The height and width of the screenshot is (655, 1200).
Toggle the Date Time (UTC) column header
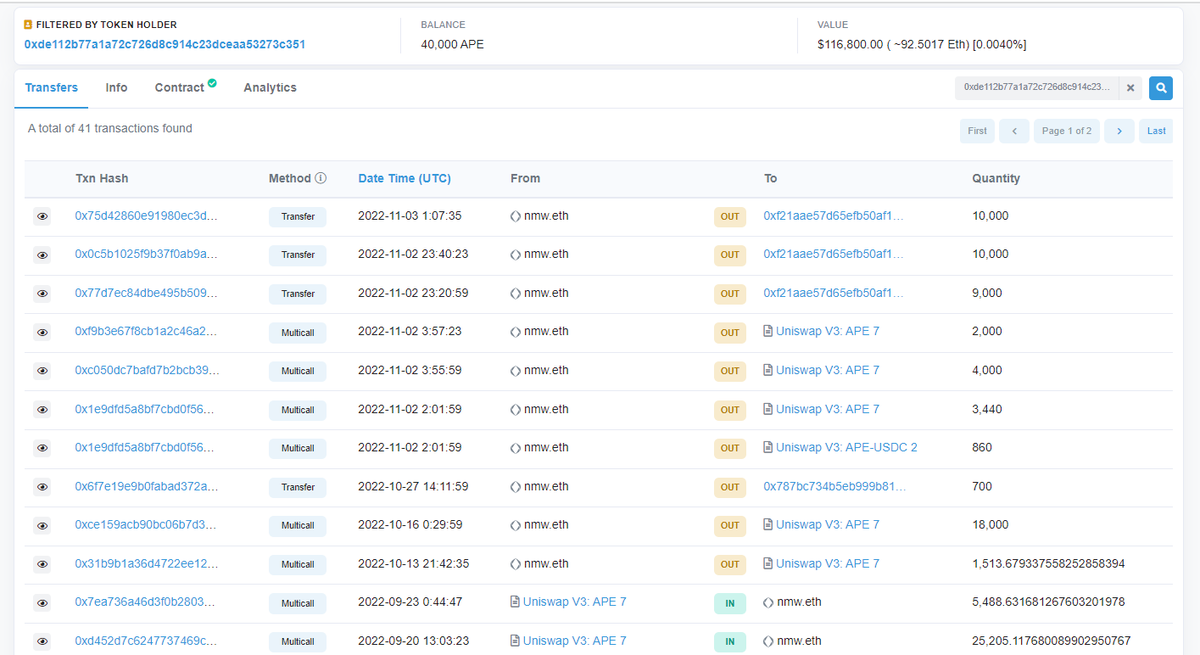(404, 179)
